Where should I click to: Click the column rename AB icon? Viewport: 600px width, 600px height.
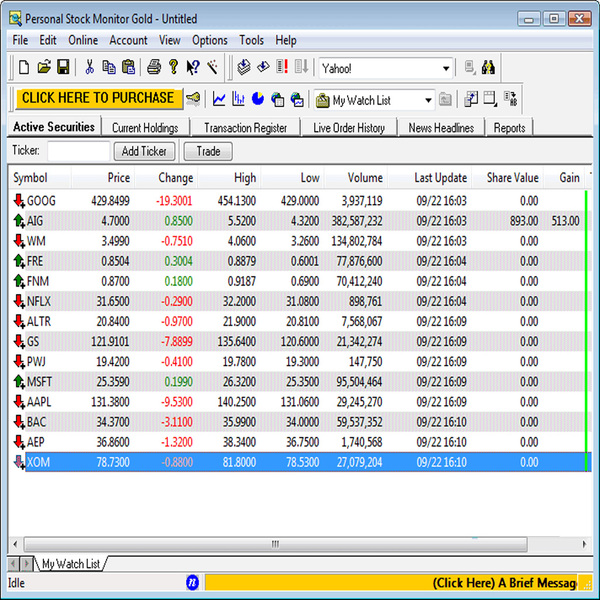[x=510, y=99]
